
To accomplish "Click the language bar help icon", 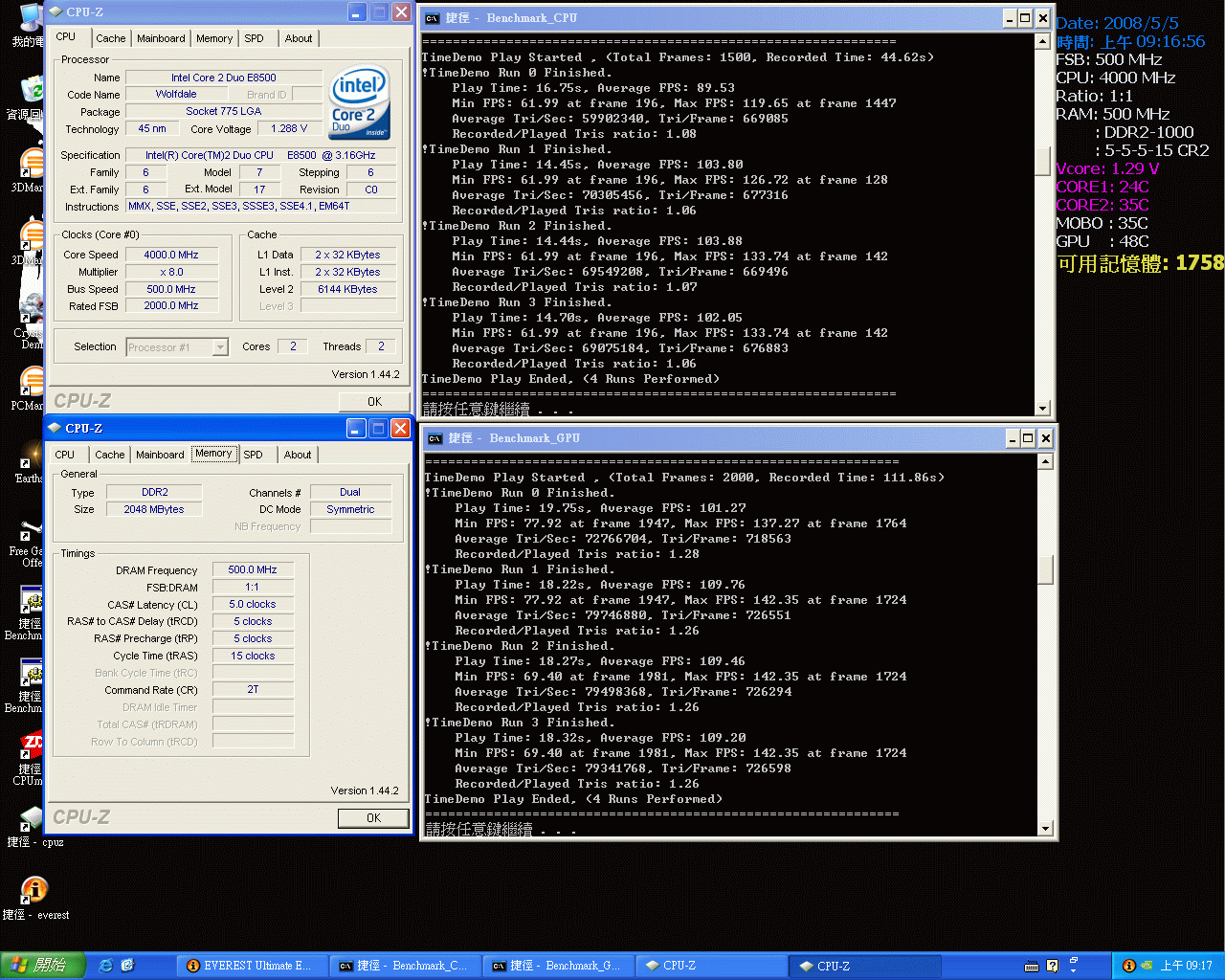I will pos(1052,966).
